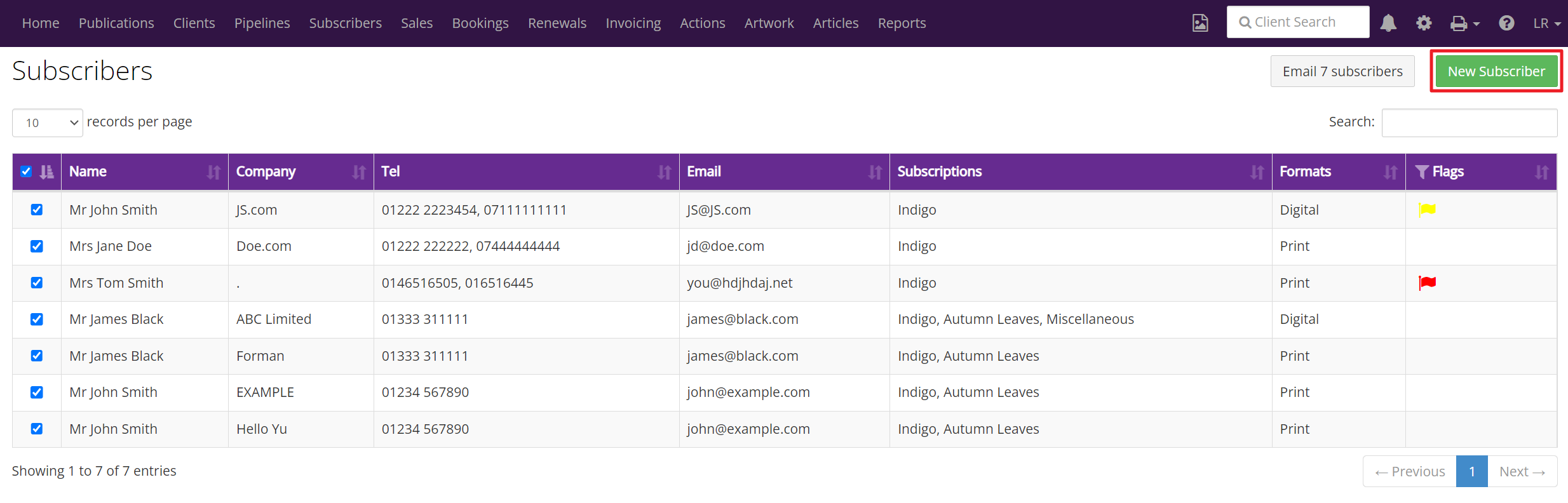Go to Previous page
Screen dimensions: 1568x503
click(x=1410, y=471)
